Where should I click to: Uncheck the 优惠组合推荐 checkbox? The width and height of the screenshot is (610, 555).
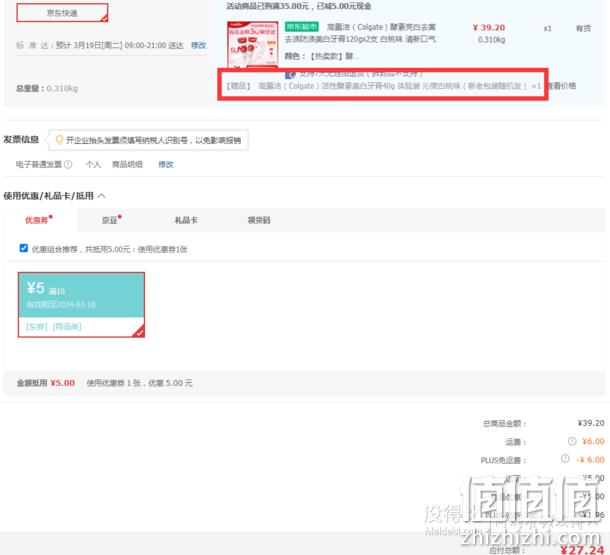coord(24,248)
